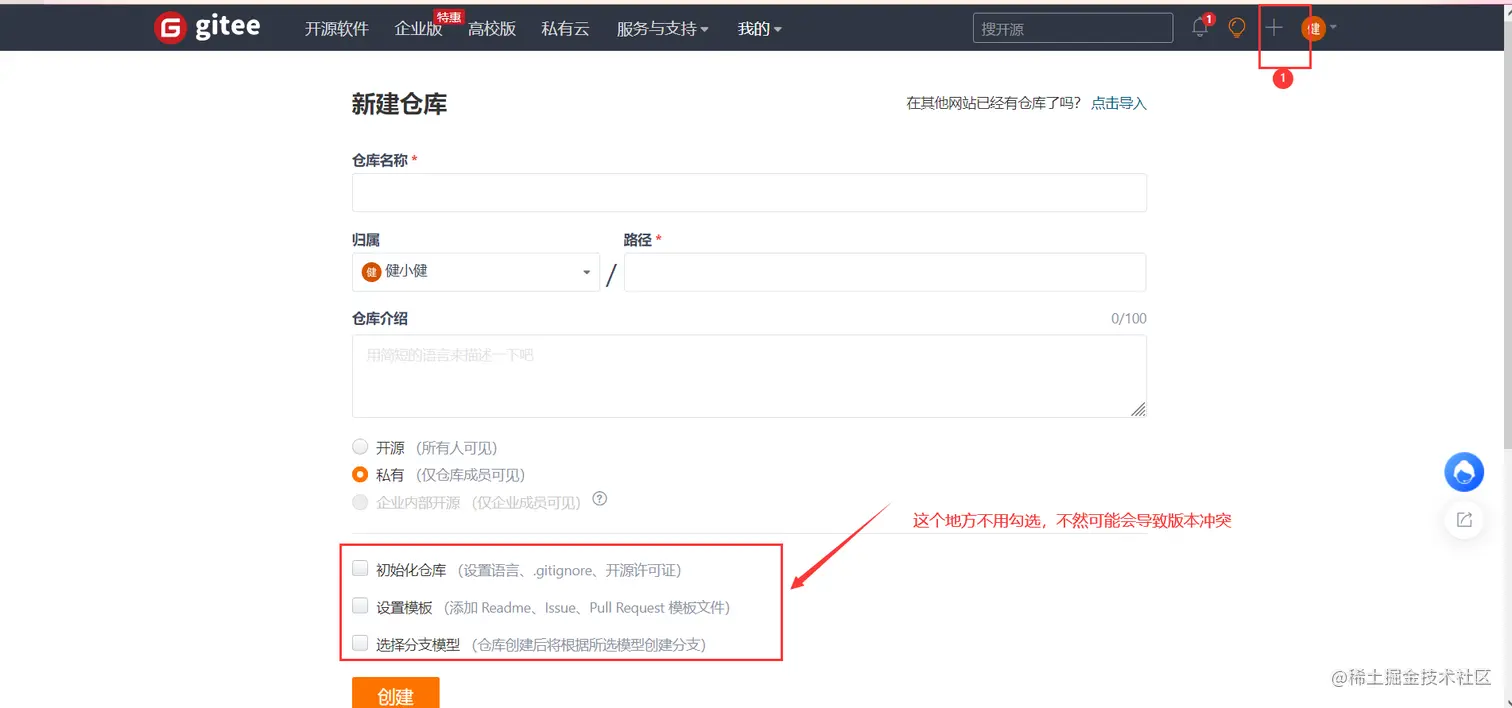The height and width of the screenshot is (708, 1512).
Task: Open the floating customer service chat icon
Action: coord(1464,472)
